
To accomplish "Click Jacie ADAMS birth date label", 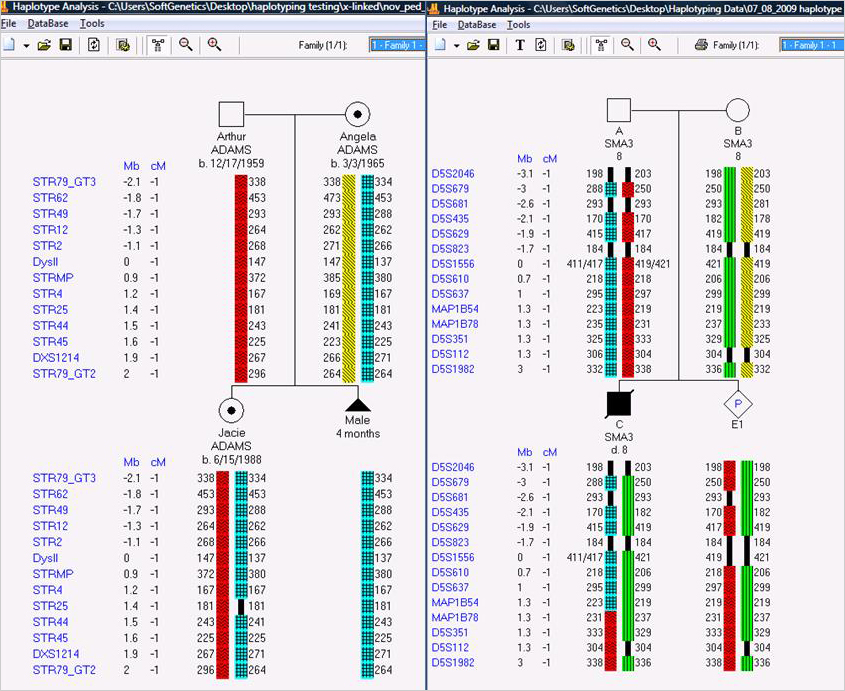I will coord(232,460).
